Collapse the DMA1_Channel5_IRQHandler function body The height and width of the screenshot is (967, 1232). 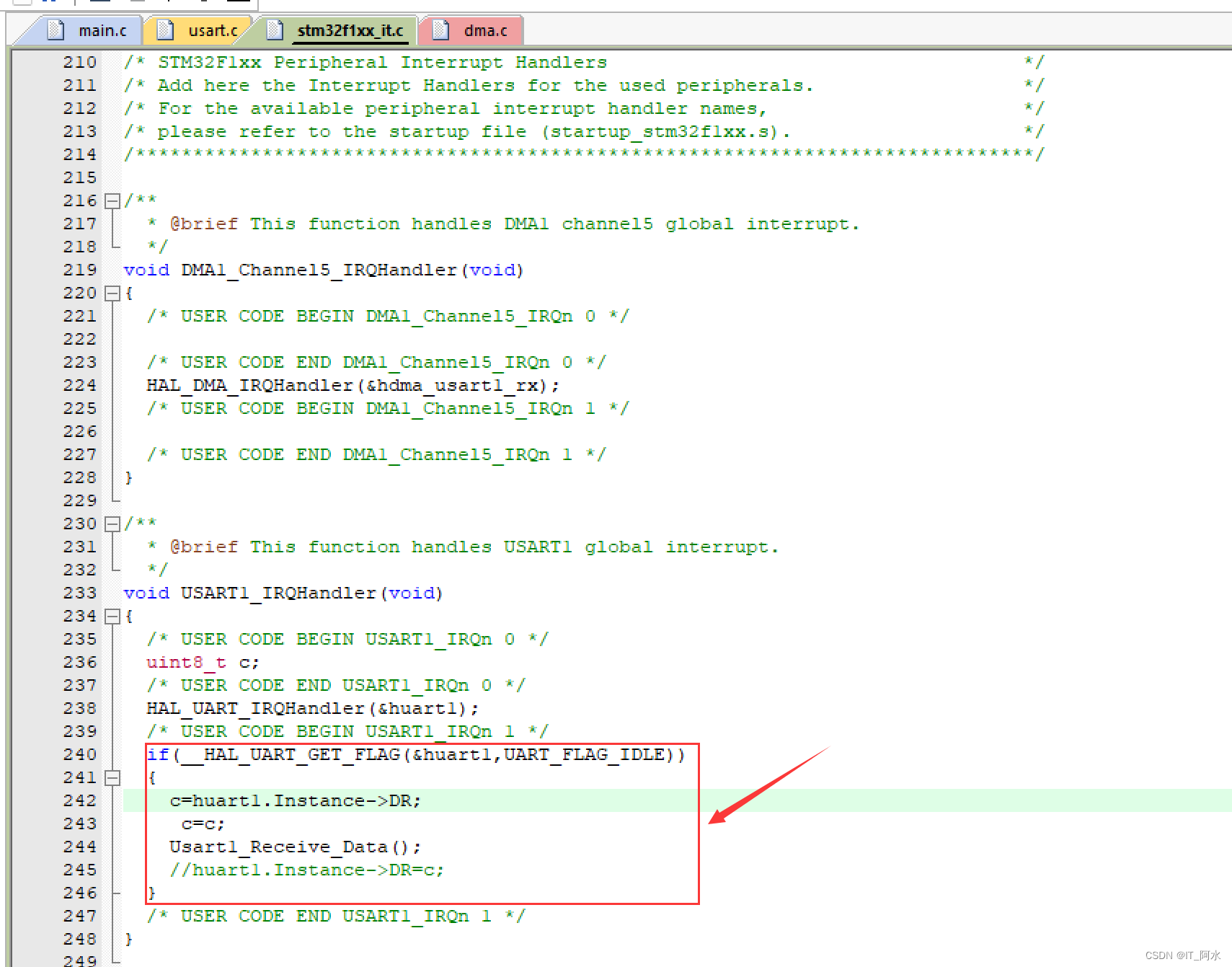pos(112,293)
